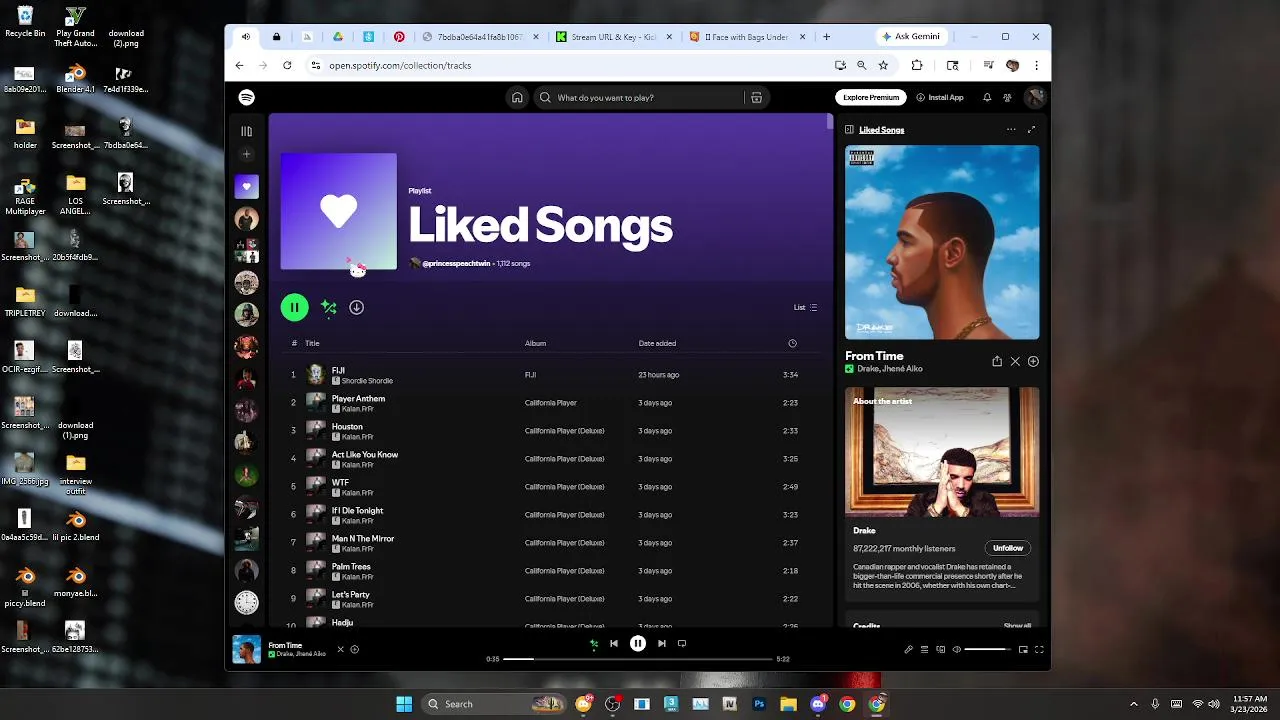The width and height of the screenshot is (1280, 720).
Task: Open the Connect to a device icon
Action: [x=941, y=650]
